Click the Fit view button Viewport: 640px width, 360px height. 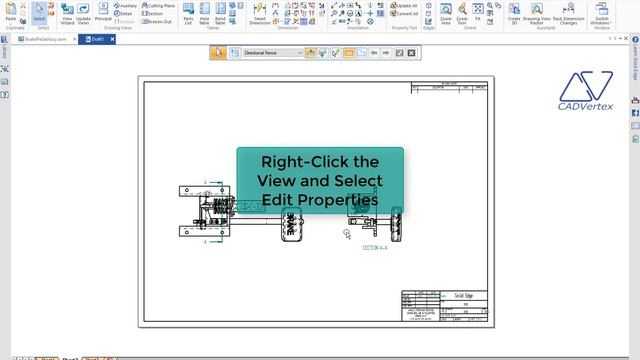[x=478, y=12]
